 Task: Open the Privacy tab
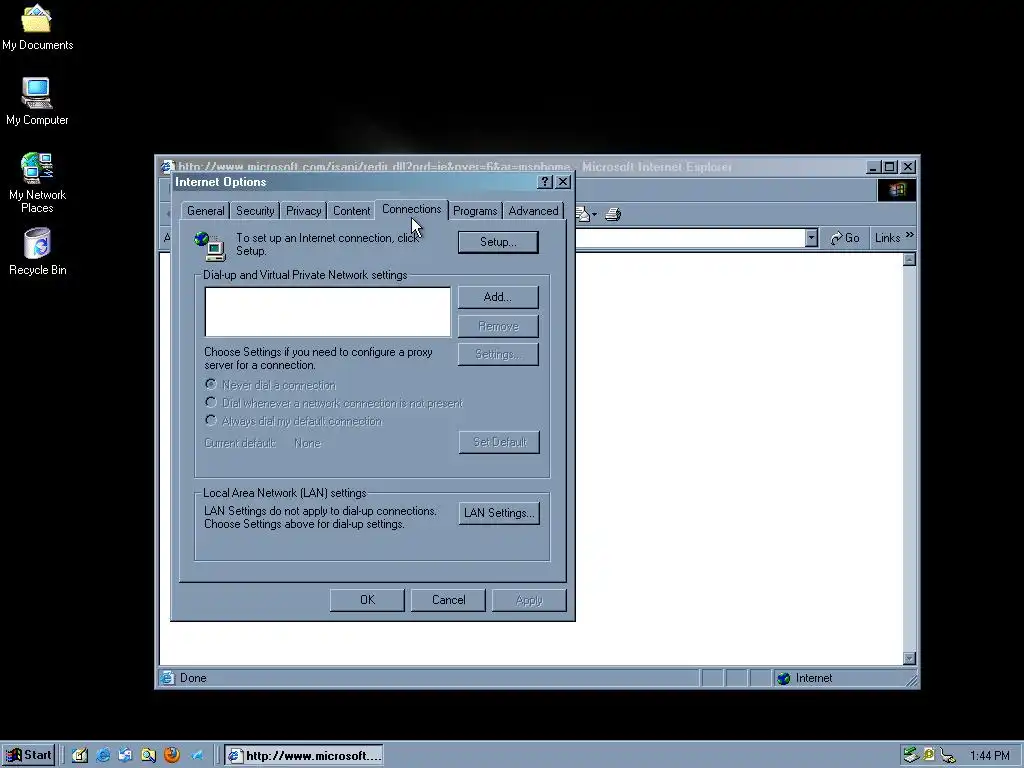(x=303, y=211)
